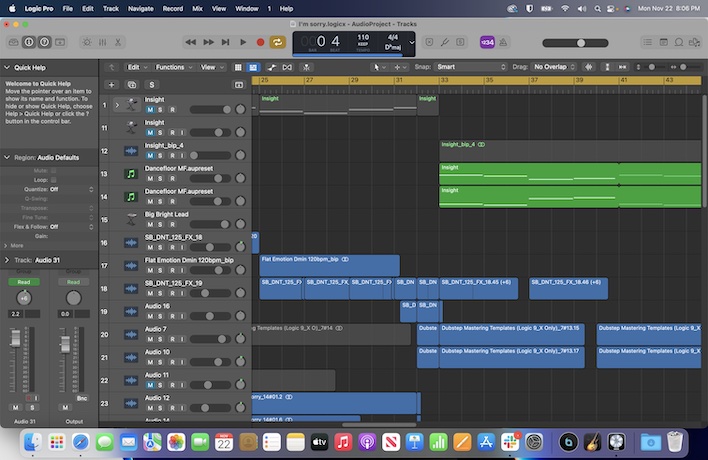This screenshot has width=708, height=460.
Task: Open the Command-click tool menu
Action: point(400,67)
